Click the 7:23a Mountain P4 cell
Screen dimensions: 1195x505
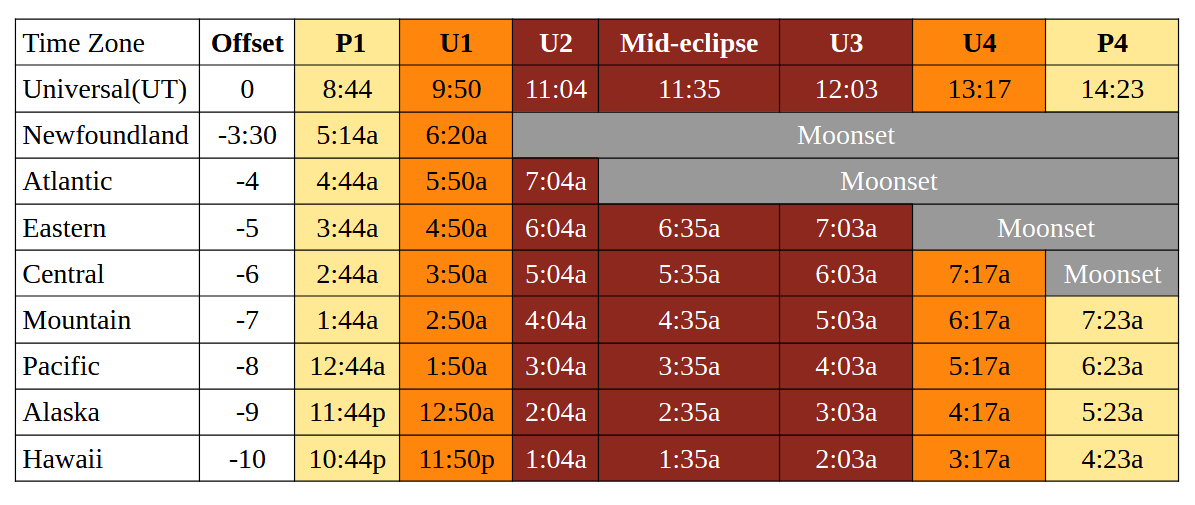pyautogui.click(x=1112, y=320)
